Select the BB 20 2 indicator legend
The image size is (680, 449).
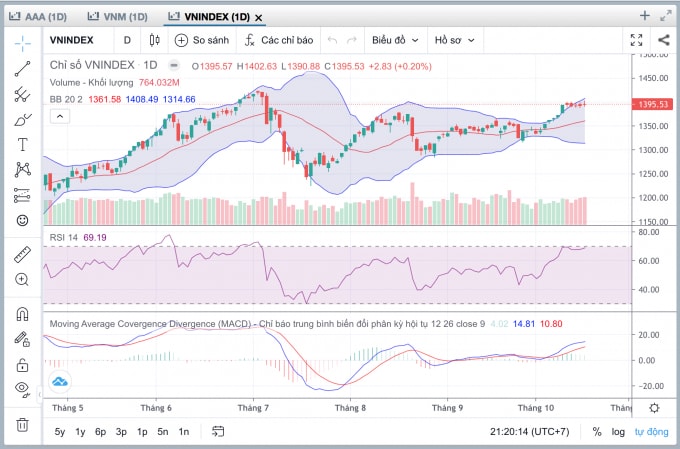66,99
